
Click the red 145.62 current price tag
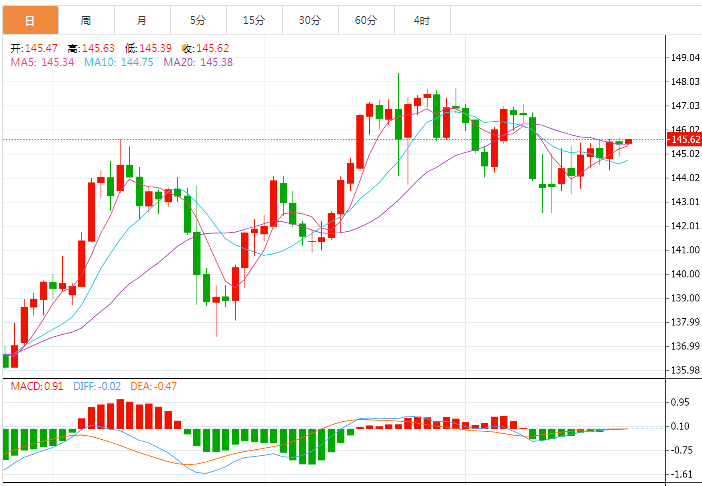pyautogui.click(x=684, y=139)
